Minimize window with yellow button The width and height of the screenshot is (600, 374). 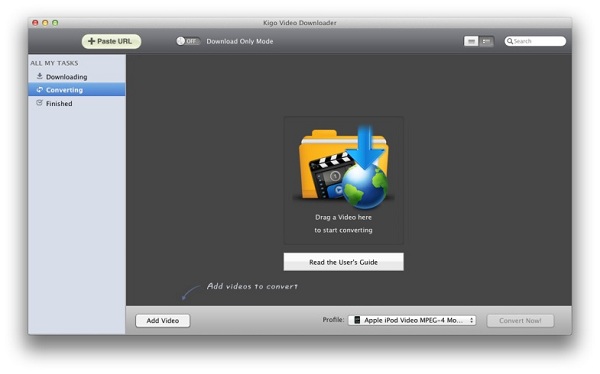point(45,23)
